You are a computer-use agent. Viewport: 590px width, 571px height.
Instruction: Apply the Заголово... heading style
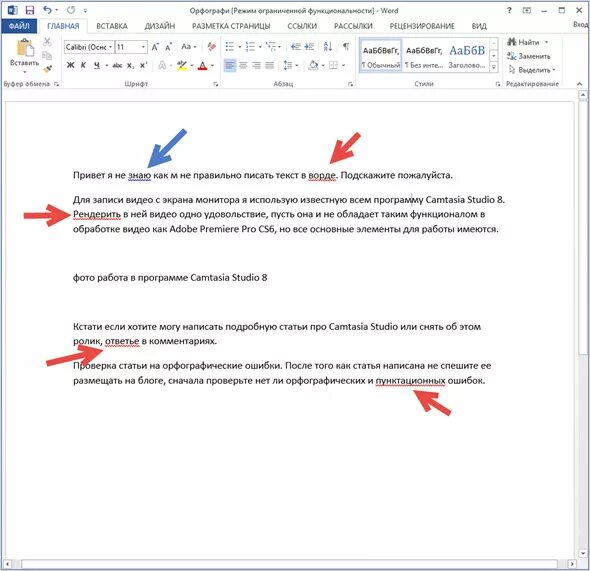[x=467, y=56]
